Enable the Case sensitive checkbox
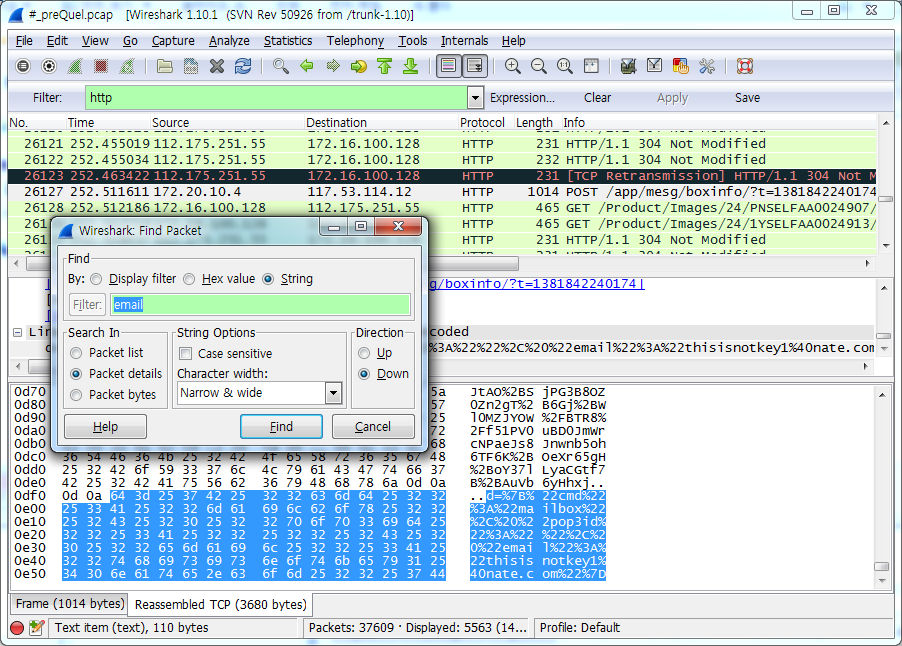Viewport: 902px width, 646px height. [x=185, y=353]
